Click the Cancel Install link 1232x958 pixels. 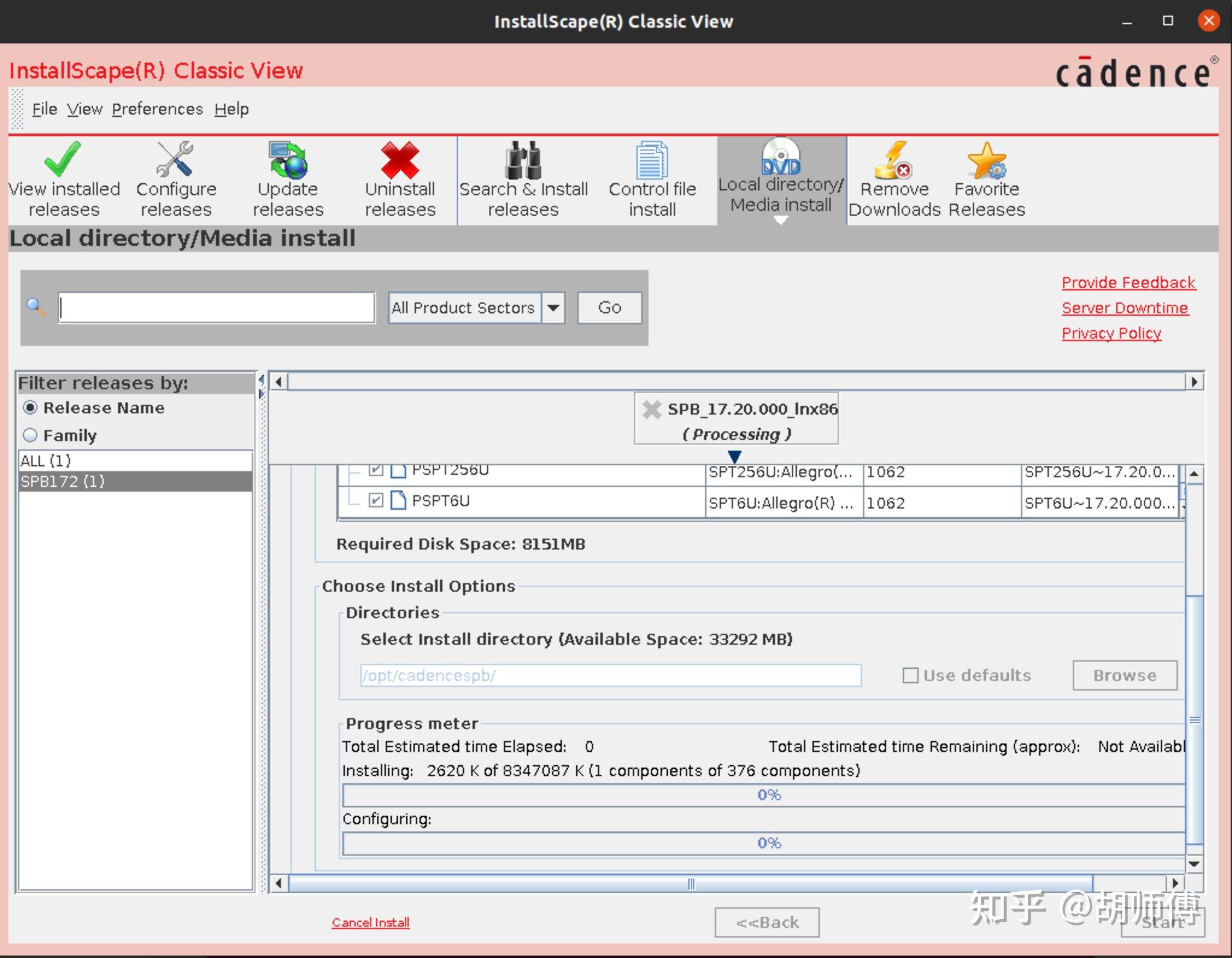[x=370, y=922]
